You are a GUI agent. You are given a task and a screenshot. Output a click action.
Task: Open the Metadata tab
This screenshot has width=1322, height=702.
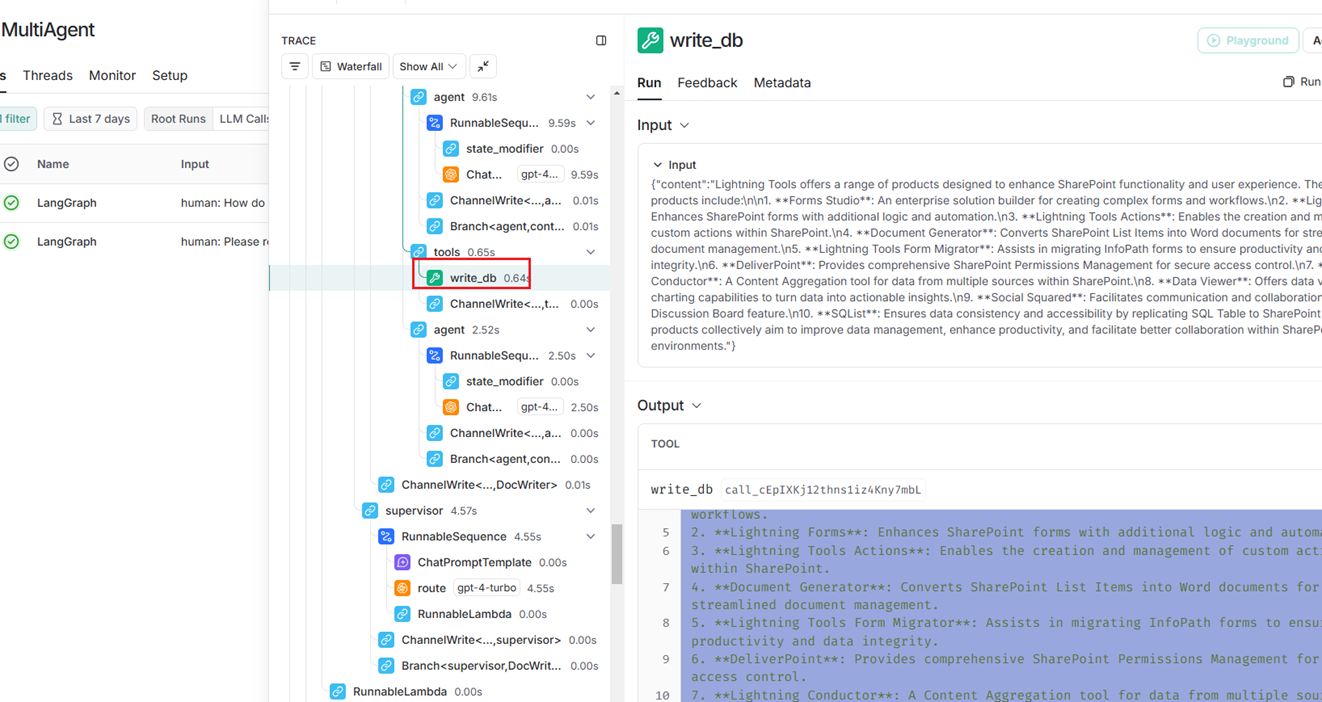(782, 83)
